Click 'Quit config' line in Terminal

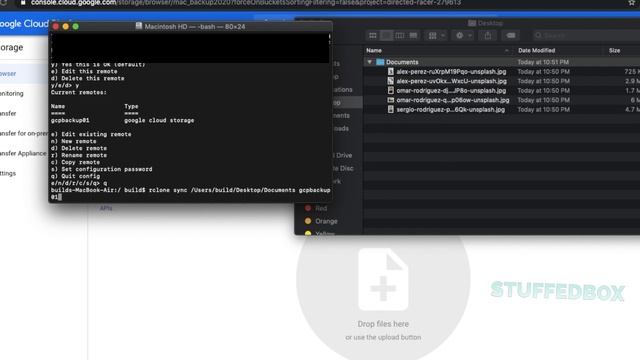tap(76, 176)
